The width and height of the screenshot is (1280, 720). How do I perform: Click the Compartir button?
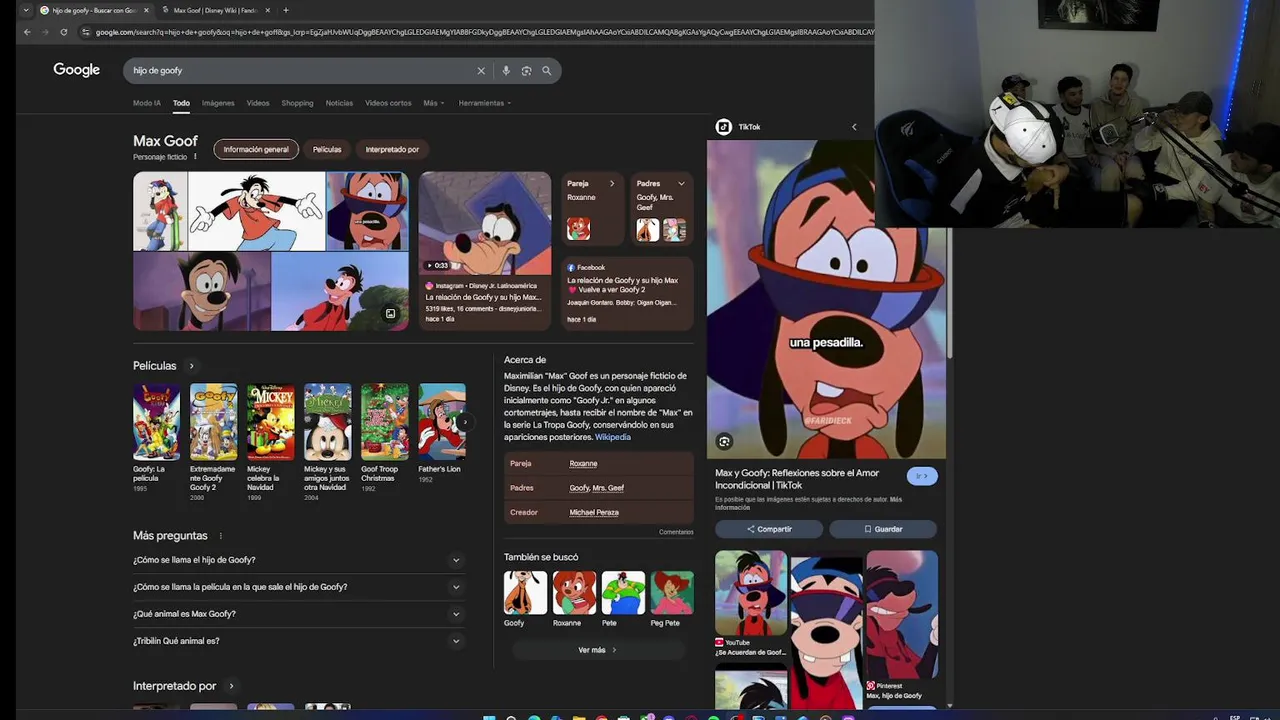(x=769, y=529)
